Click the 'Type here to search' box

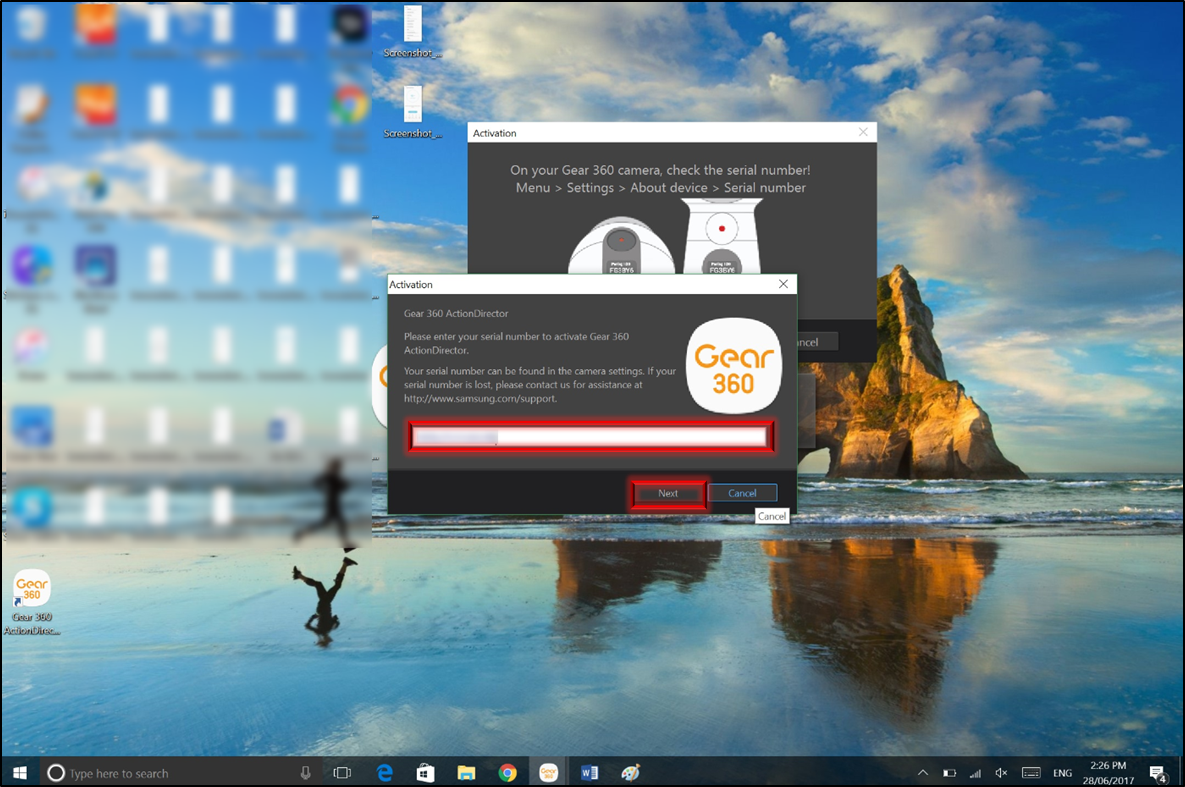pos(181,773)
